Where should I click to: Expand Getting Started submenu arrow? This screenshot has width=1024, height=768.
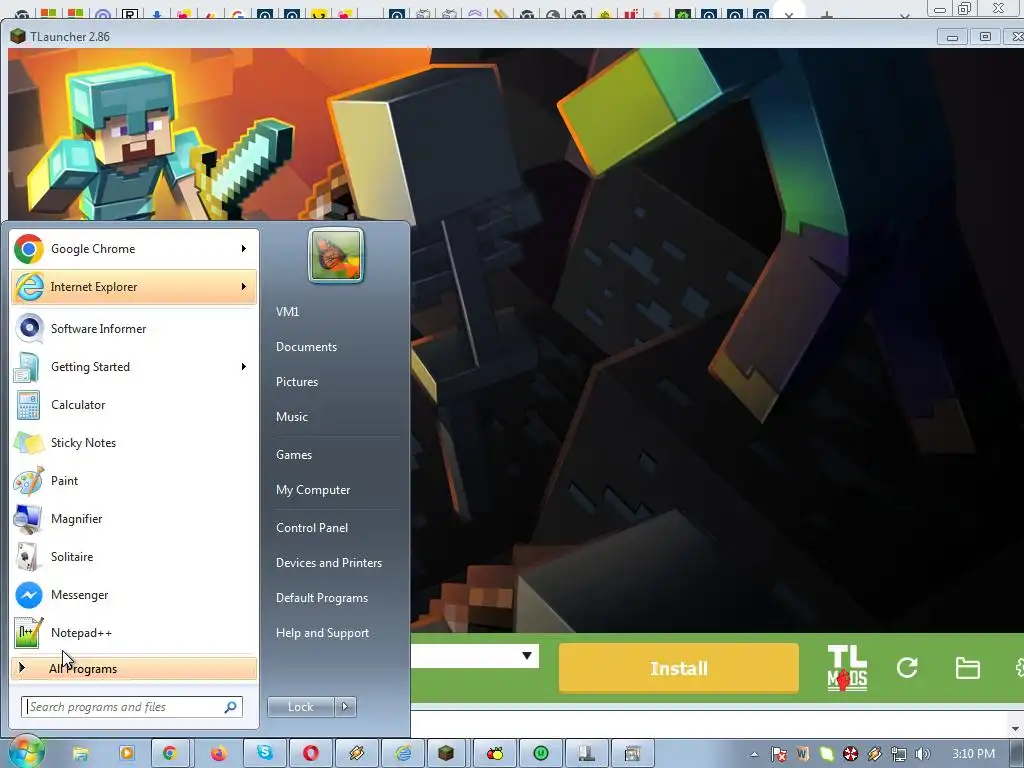pyautogui.click(x=244, y=366)
